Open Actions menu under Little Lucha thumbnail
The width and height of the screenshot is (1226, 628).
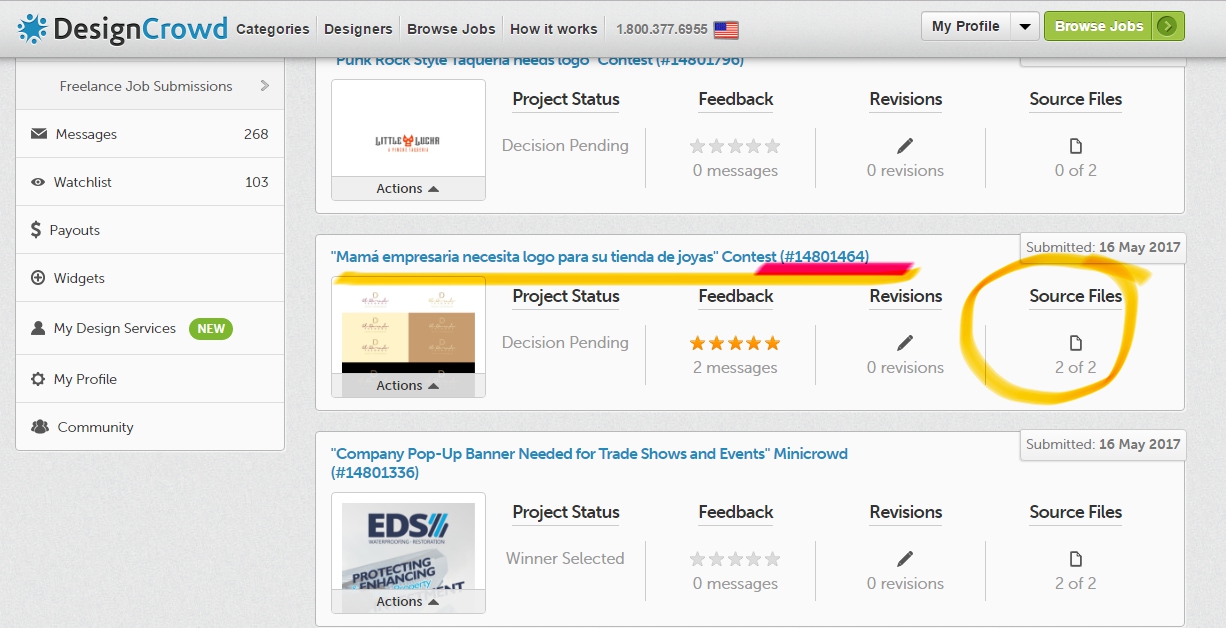[408, 188]
